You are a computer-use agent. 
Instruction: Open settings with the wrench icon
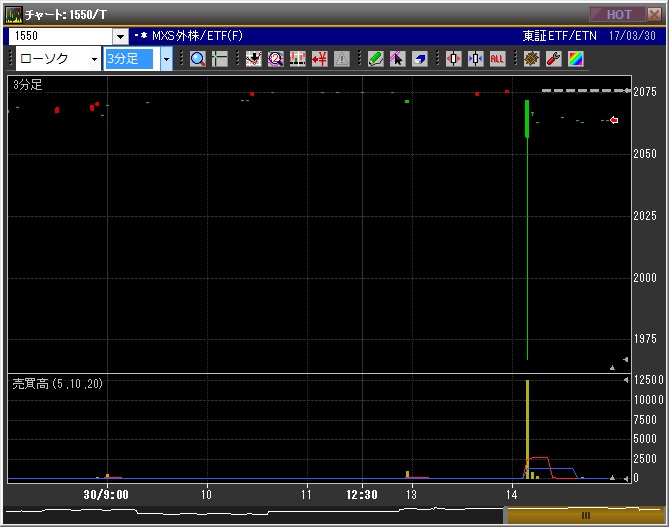(553, 59)
